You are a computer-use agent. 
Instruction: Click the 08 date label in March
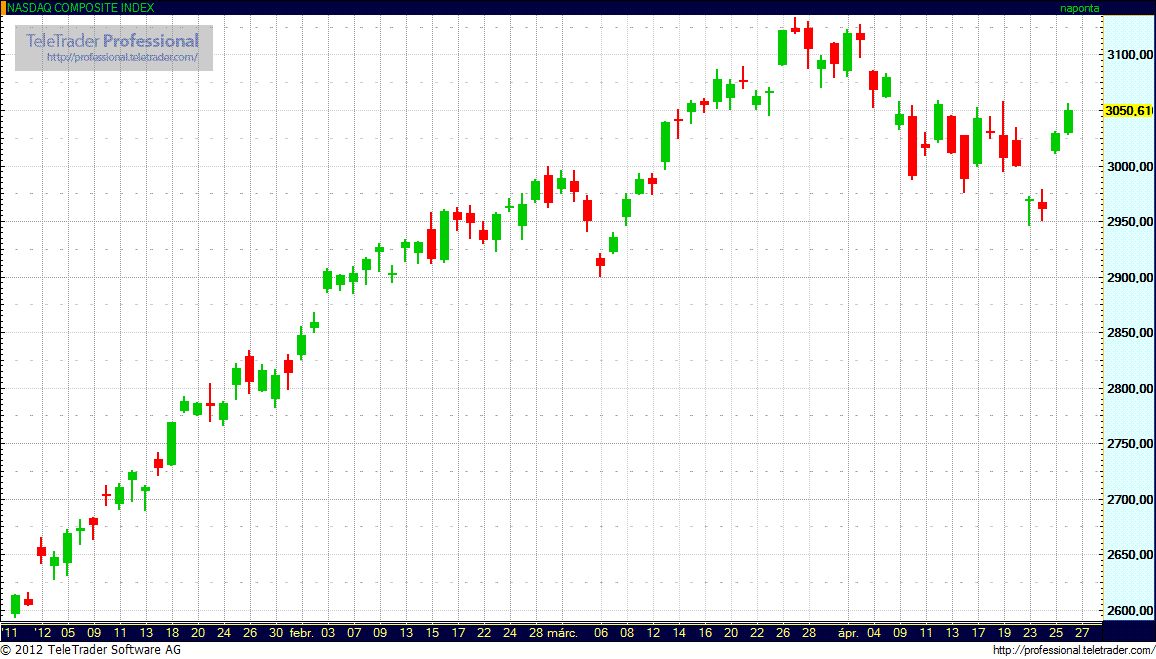[x=627, y=632]
